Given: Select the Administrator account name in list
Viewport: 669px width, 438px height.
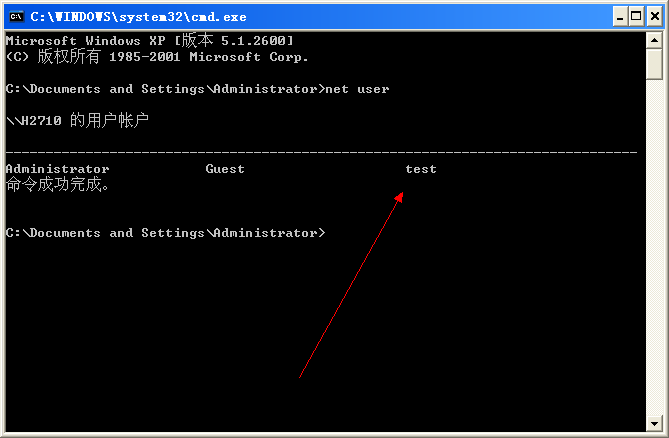Looking at the screenshot, I should tap(58, 169).
